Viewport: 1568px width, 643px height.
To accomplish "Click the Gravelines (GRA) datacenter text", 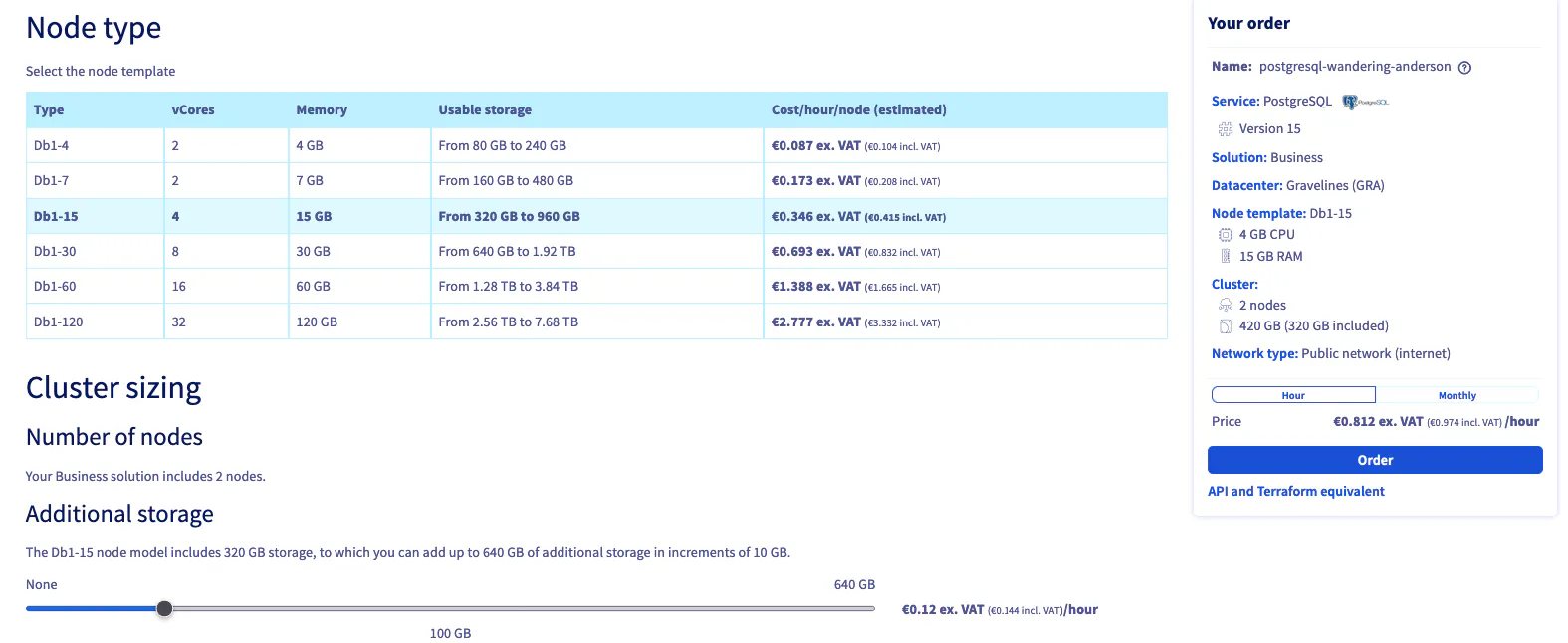I will point(1335,186).
